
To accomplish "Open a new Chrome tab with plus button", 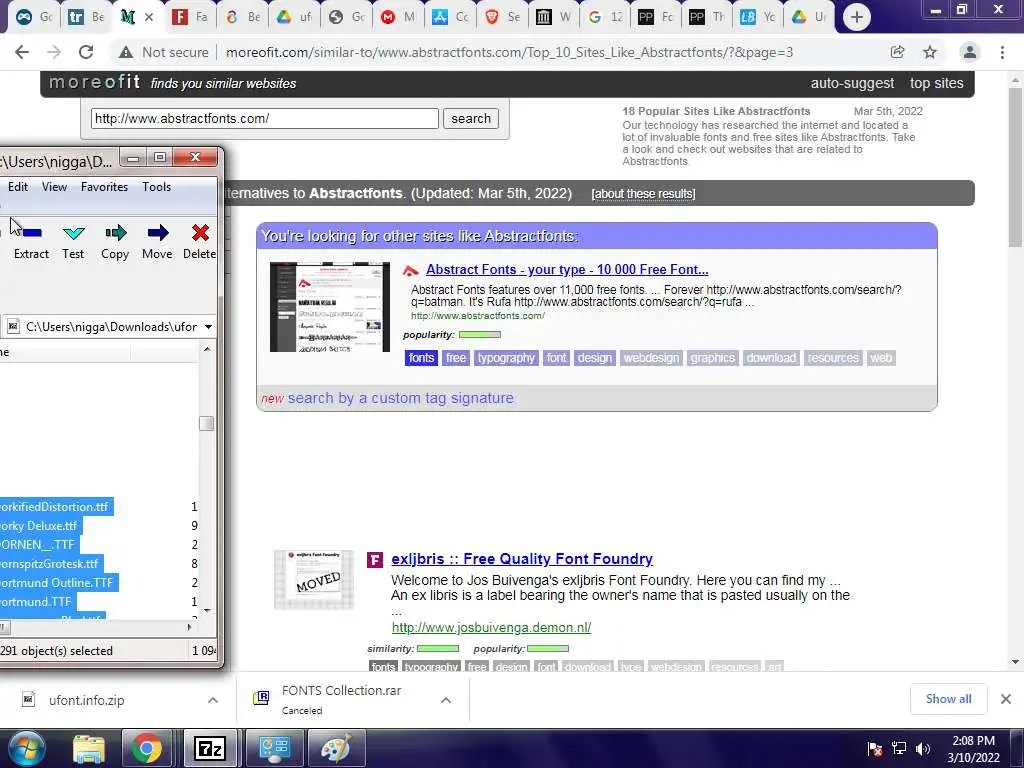I will (x=857, y=17).
